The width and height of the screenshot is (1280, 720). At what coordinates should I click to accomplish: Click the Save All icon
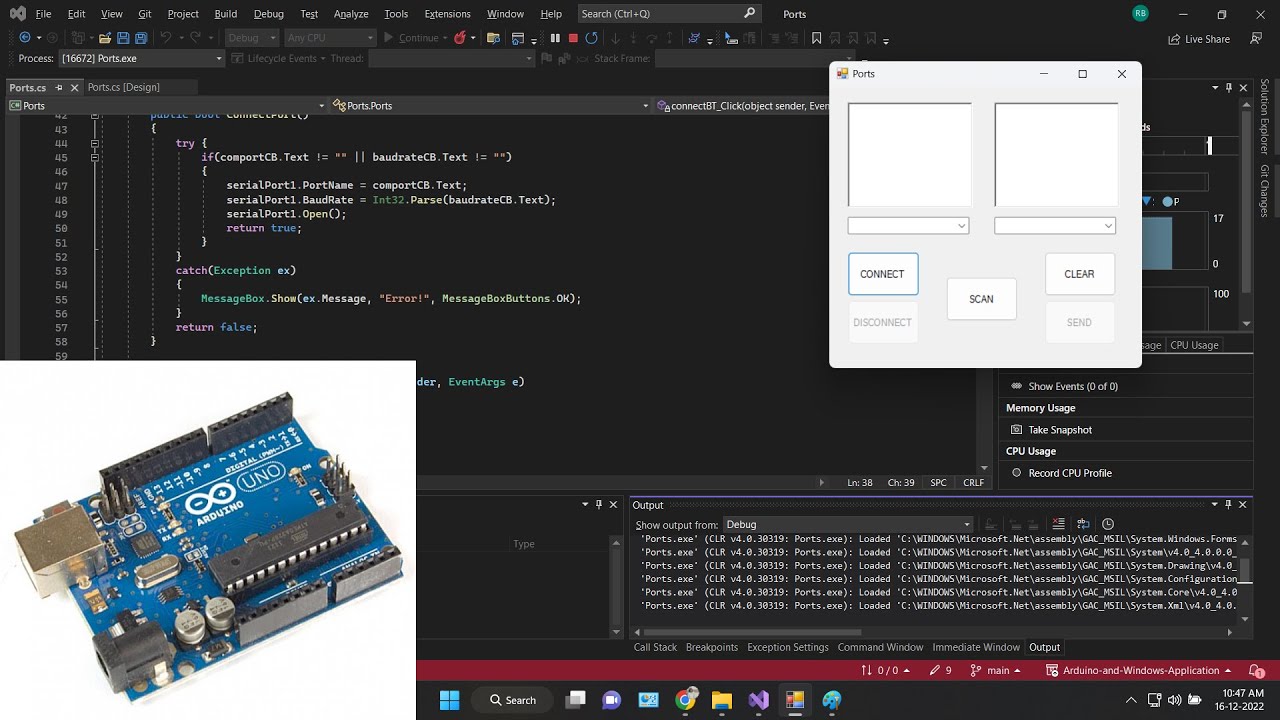141,38
